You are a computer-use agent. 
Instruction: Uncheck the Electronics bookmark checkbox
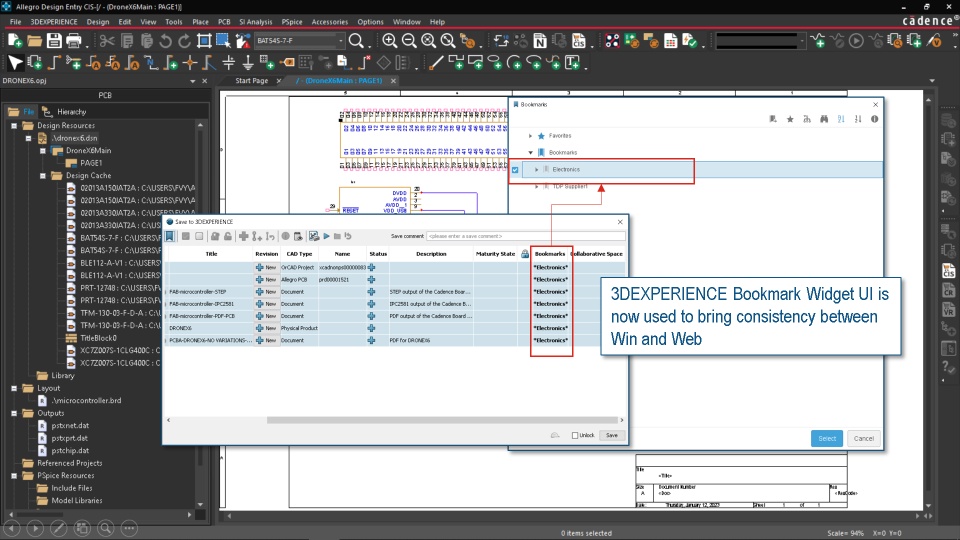click(515, 170)
